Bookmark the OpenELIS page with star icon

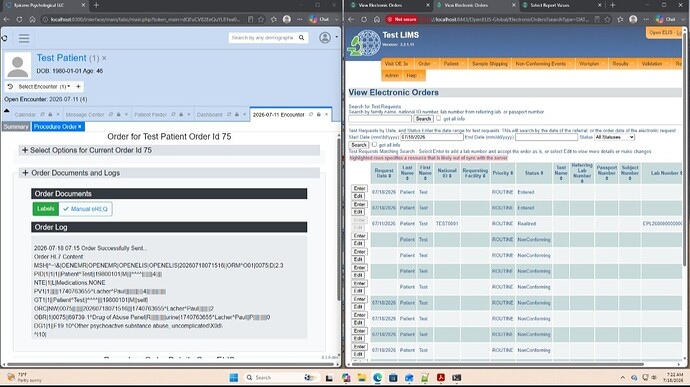pos(608,19)
